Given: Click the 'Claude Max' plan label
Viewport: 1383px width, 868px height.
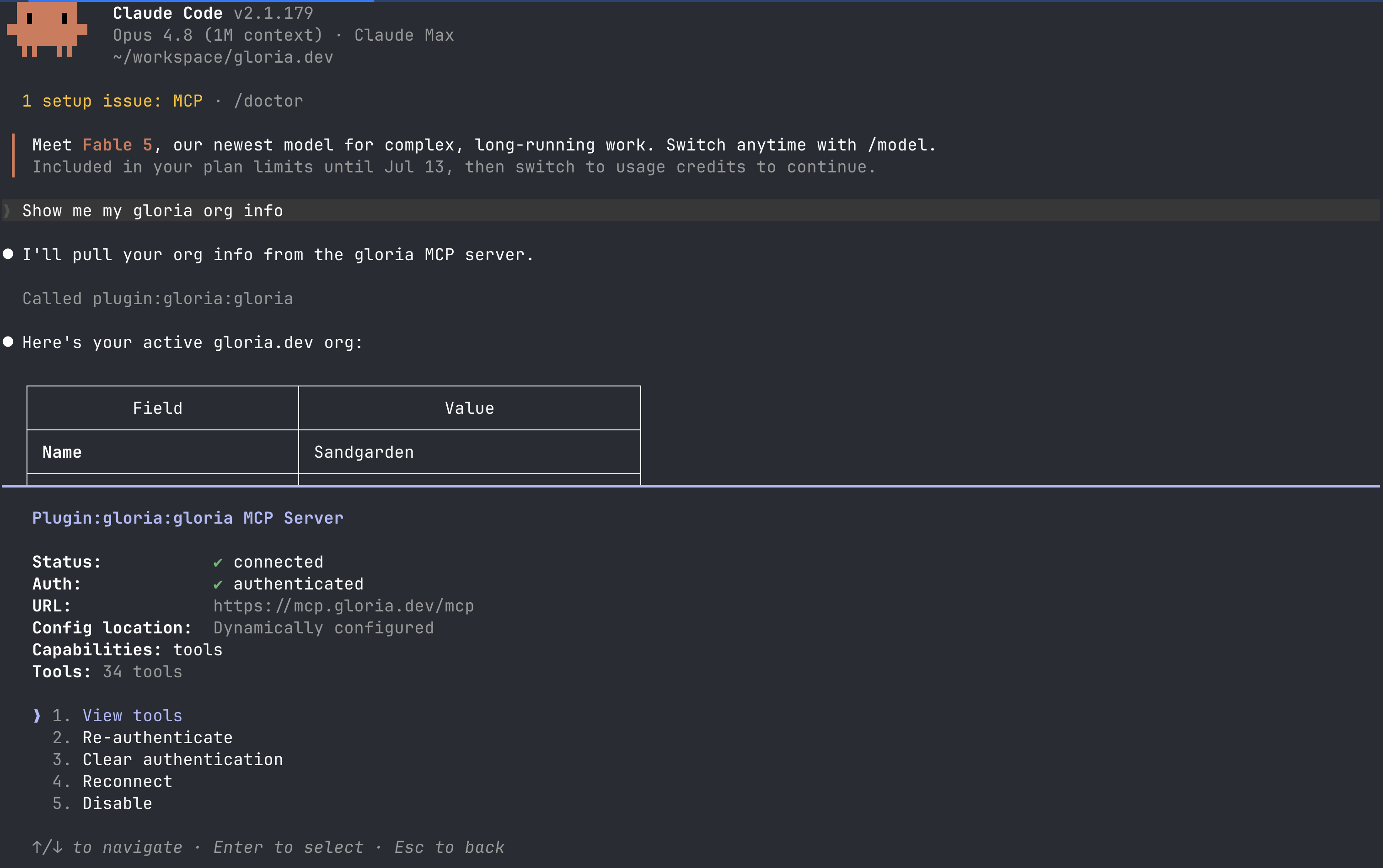Looking at the screenshot, I should click(403, 36).
